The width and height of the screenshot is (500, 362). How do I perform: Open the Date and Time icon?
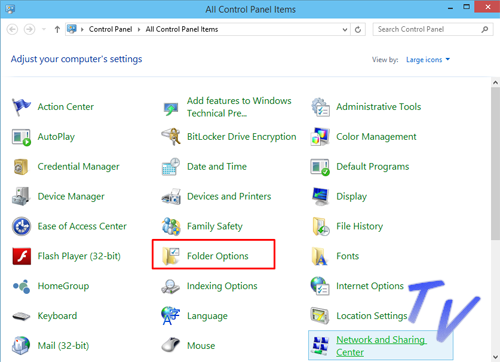coord(171,167)
